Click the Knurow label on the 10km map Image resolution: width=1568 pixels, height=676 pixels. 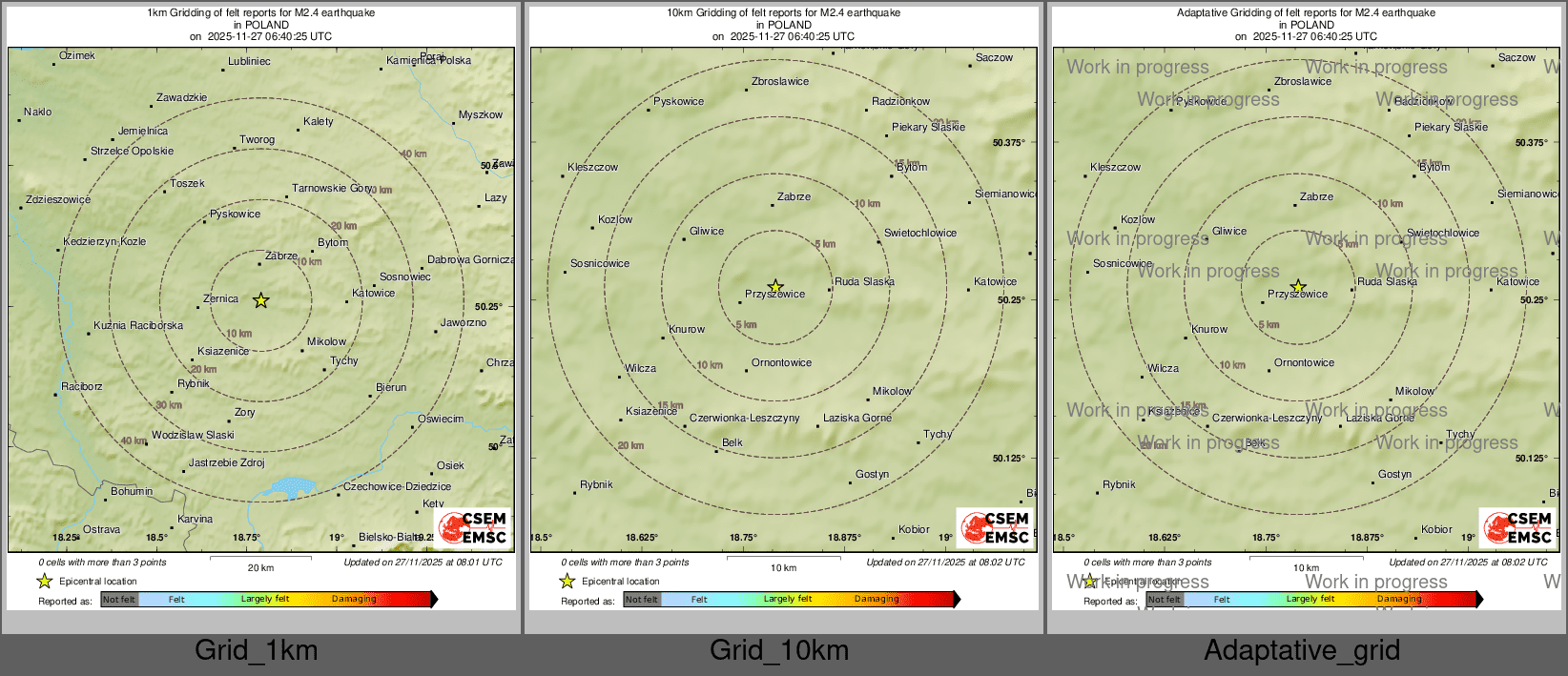click(x=688, y=329)
